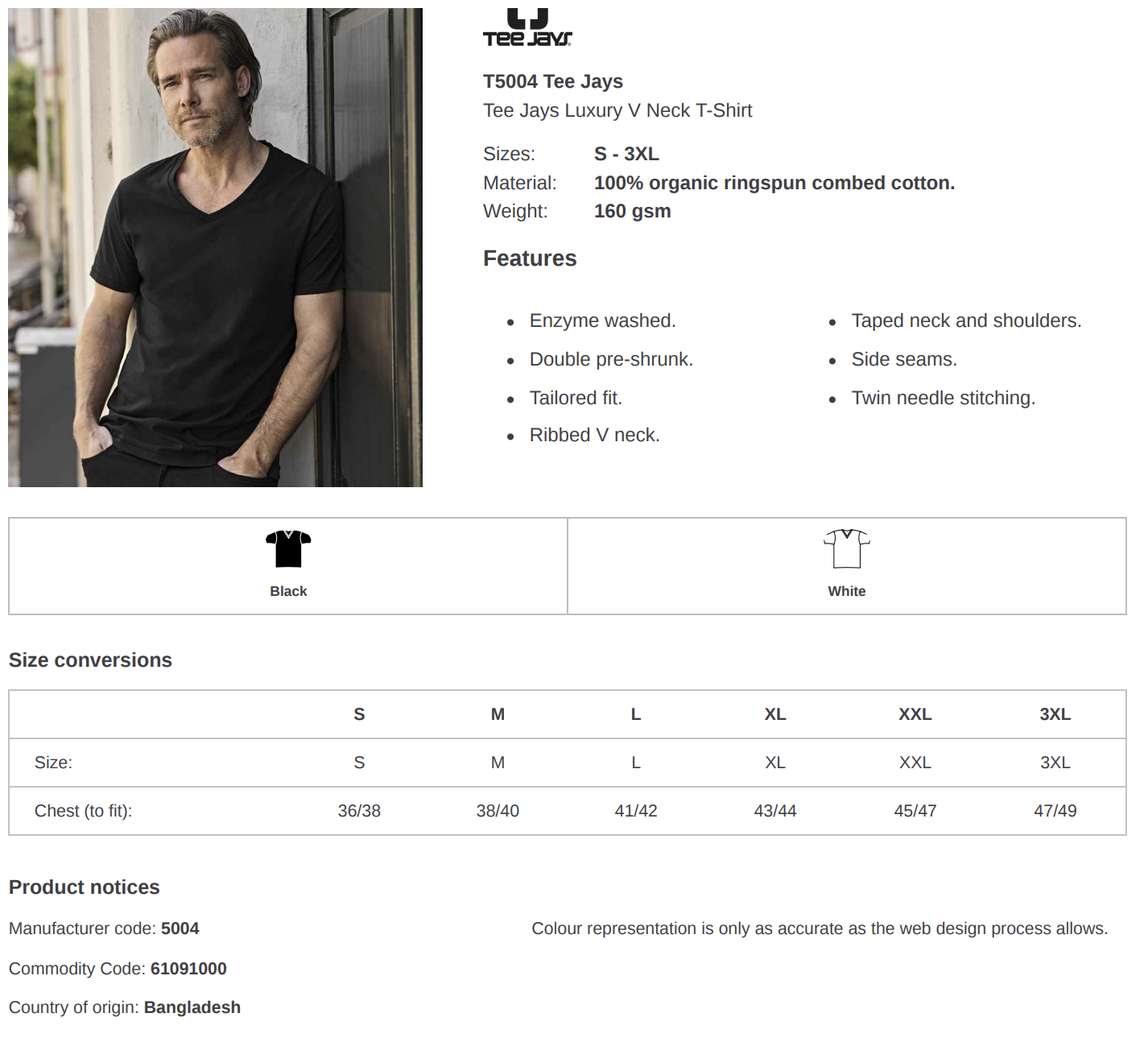Click the Features heading
Image resolution: width=1148 pixels, height=1042 pixels.
[x=530, y=258]
